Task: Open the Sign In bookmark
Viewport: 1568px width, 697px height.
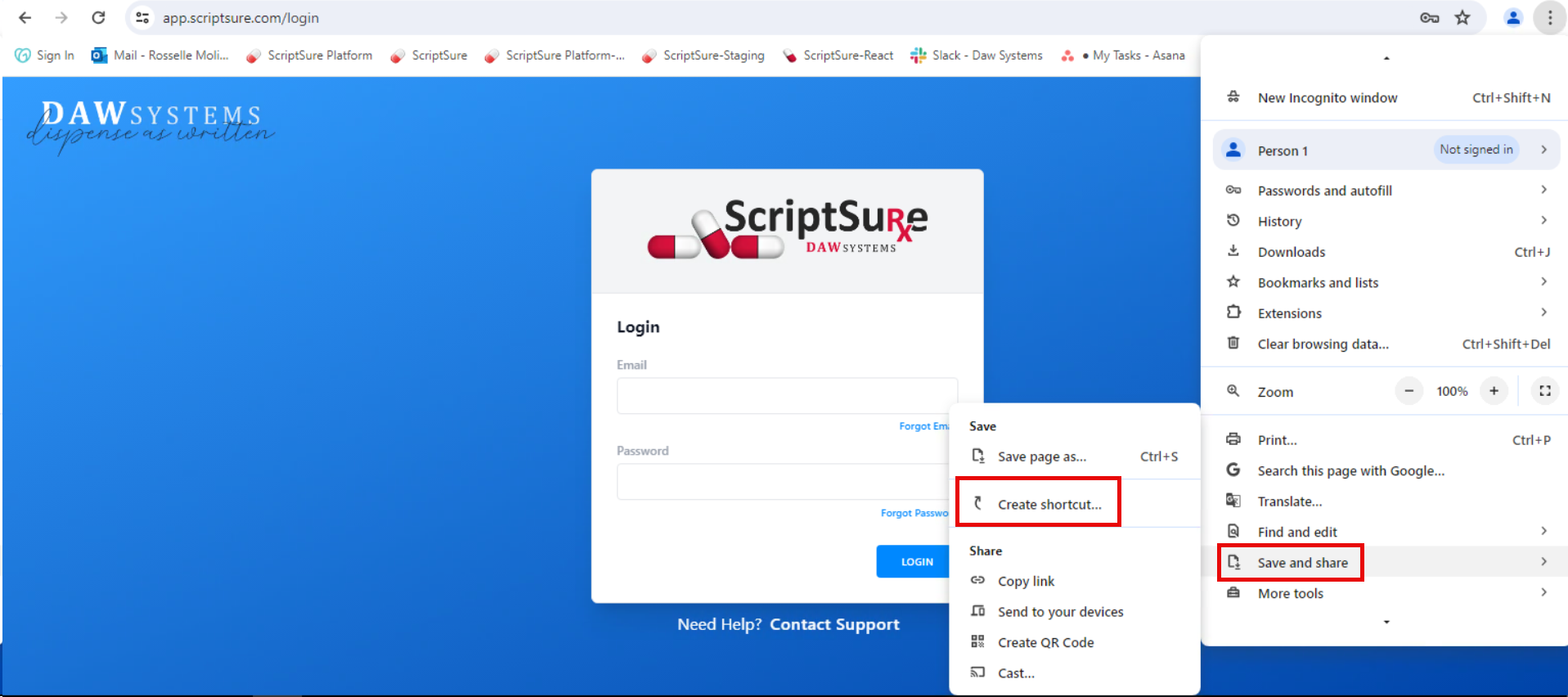Action: tap(45, 55)
